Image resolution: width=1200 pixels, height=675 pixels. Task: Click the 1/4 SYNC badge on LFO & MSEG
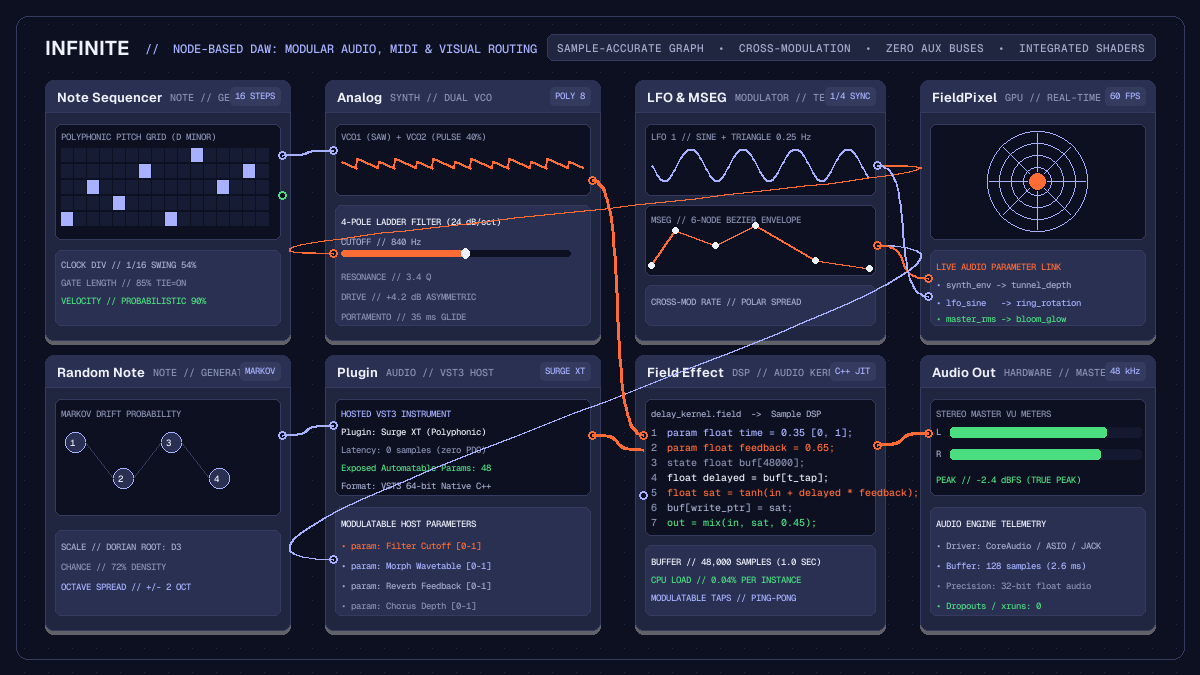point(850,97)
